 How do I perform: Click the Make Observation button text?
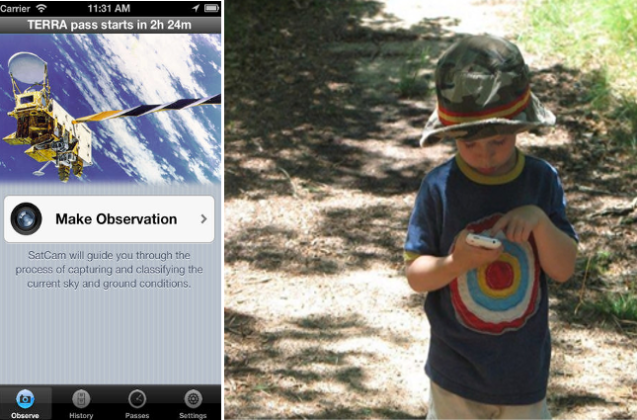pyautogui.click(x=116, y=219)
